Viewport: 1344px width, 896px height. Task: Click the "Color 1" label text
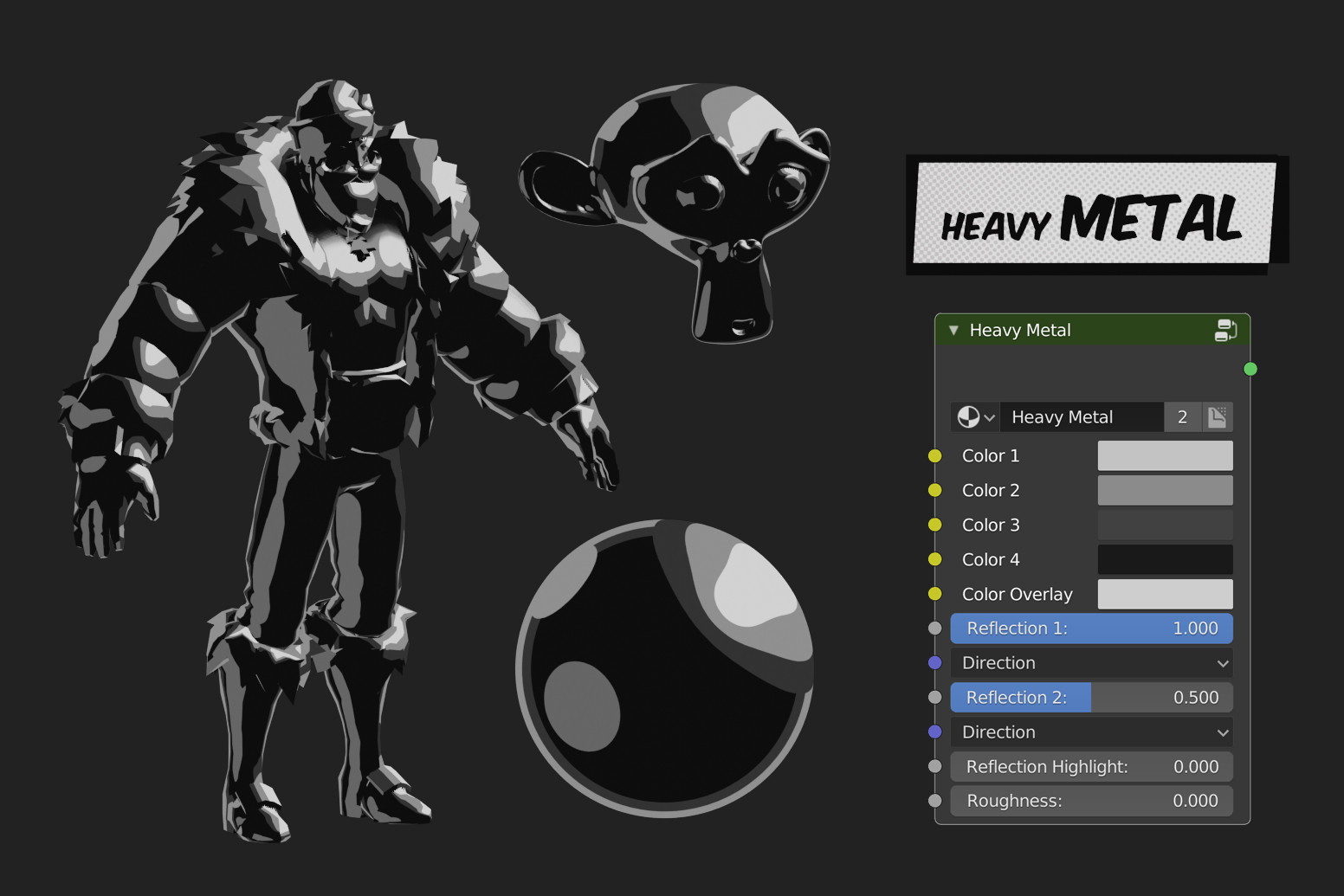[x=991, y=455]
